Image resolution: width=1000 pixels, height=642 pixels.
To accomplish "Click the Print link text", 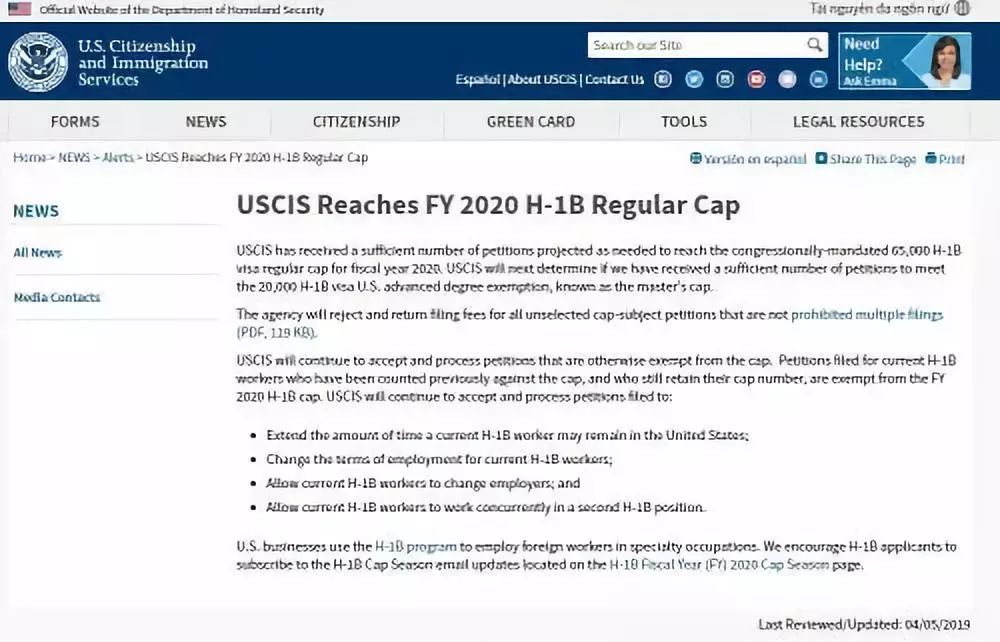I will (x=952, y=159).
